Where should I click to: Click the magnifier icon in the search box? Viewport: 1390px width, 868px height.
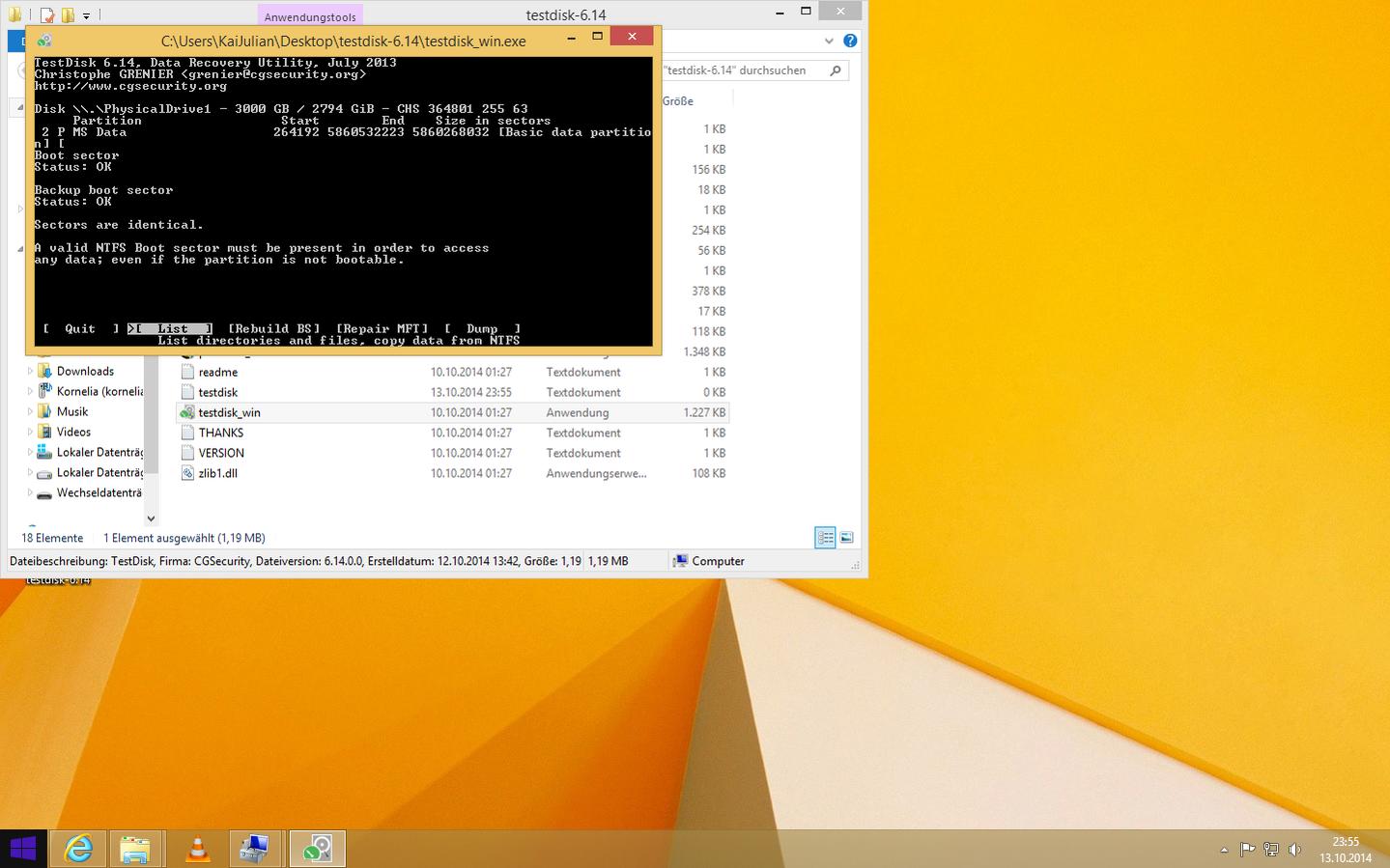click(836, 70)
